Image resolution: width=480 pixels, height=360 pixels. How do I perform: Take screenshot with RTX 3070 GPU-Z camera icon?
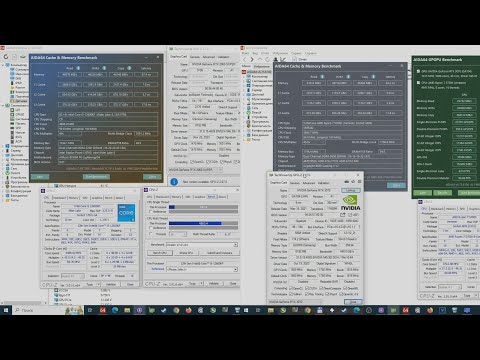tap(347, 182)
